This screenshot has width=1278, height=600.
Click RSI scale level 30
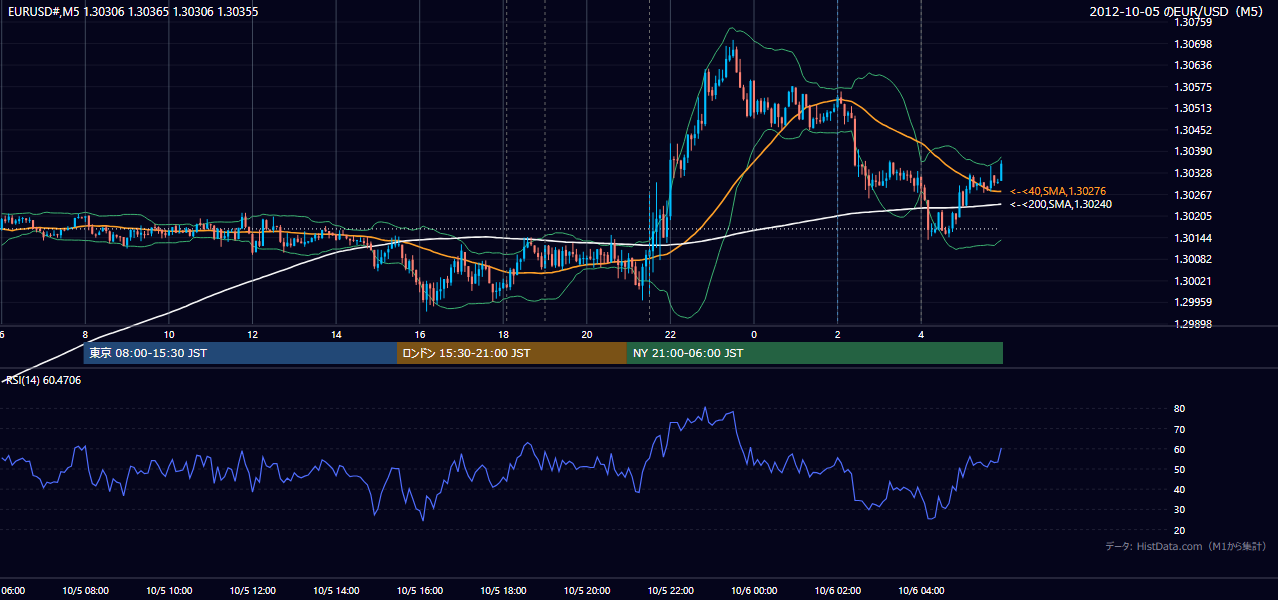coord(1179,510)
